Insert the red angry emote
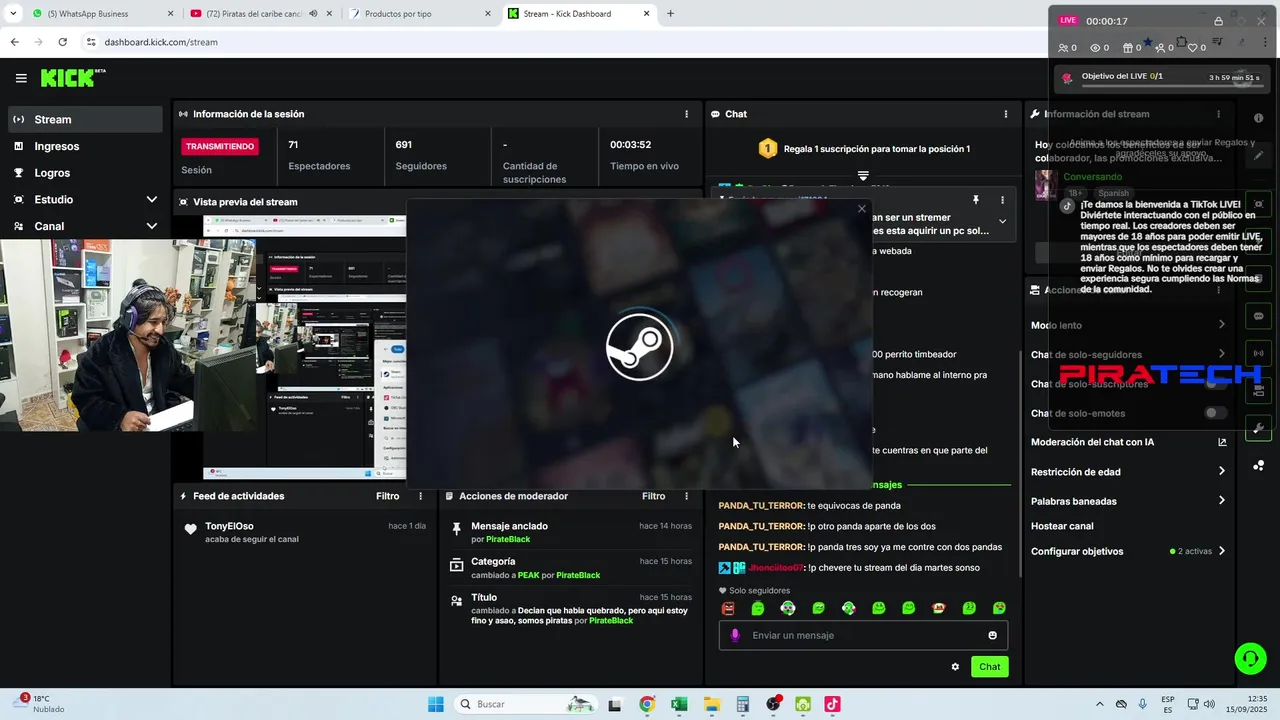 728,608
